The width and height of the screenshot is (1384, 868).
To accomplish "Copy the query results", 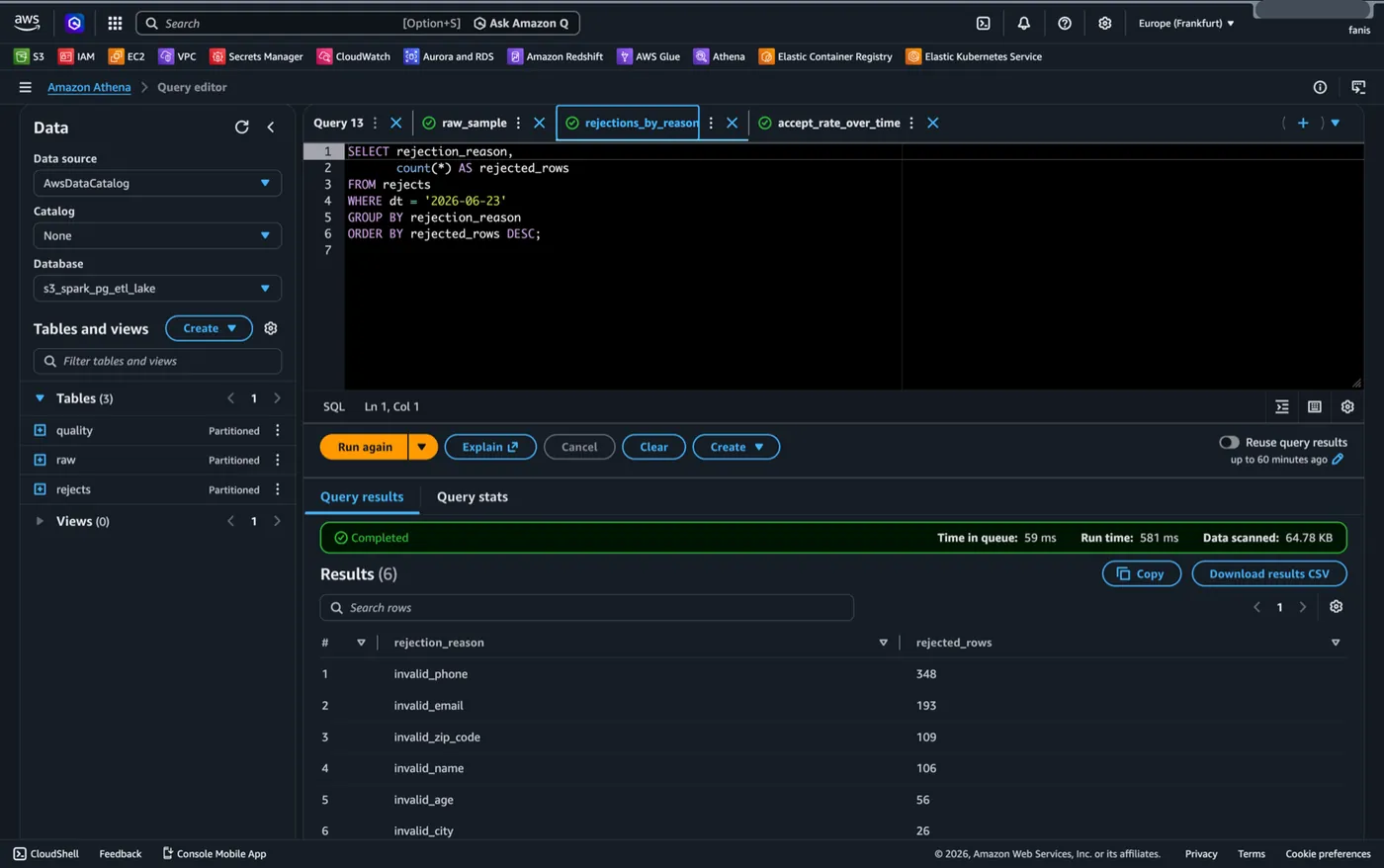I will click(1141, 573).
